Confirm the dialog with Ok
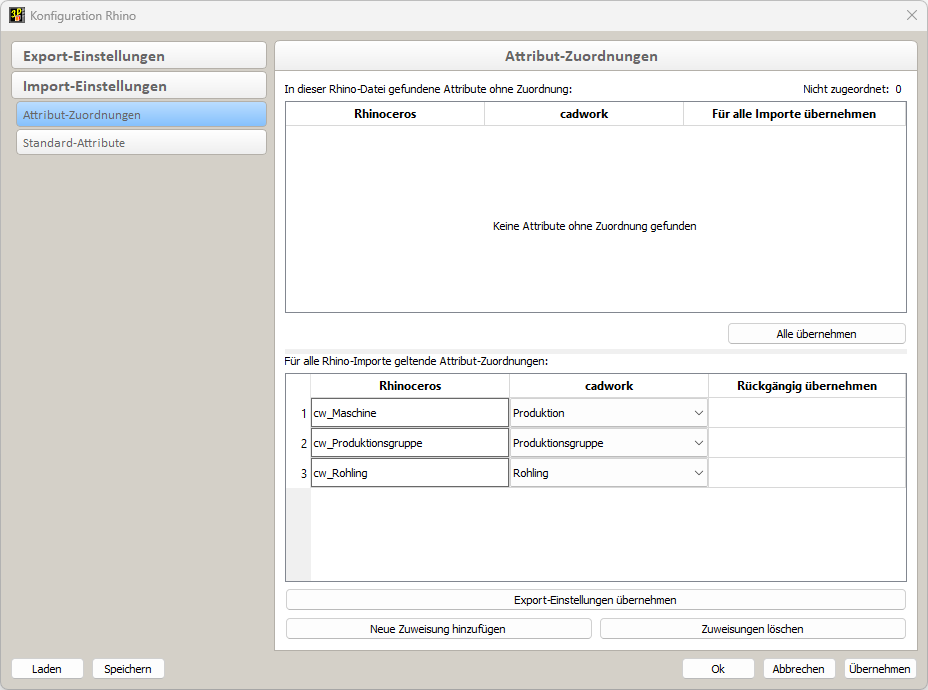The height and width of the screenshot is (690, 928). point(718,668)
